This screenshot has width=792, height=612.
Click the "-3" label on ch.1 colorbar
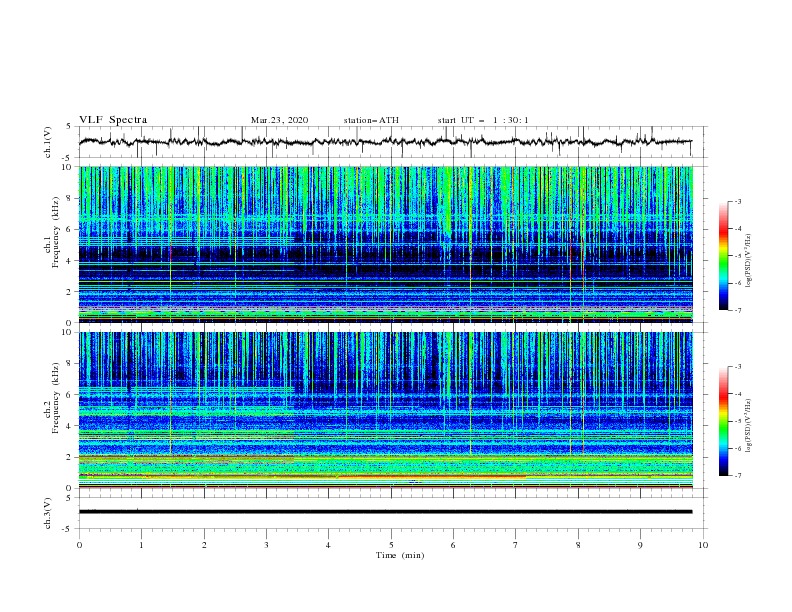[x=737, y=201]
